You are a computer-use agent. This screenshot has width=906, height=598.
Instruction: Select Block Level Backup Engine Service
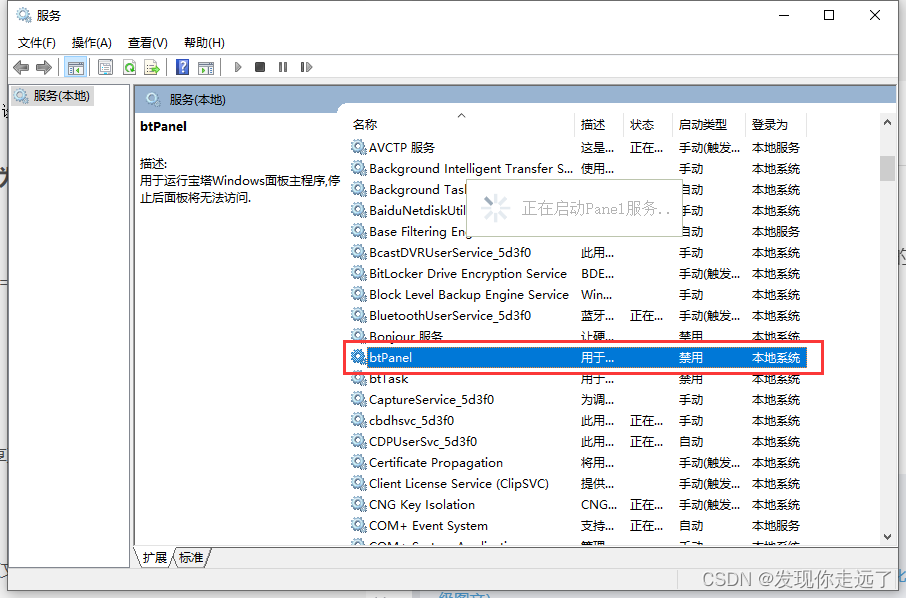pyautogui.click(x=578, y=295)
